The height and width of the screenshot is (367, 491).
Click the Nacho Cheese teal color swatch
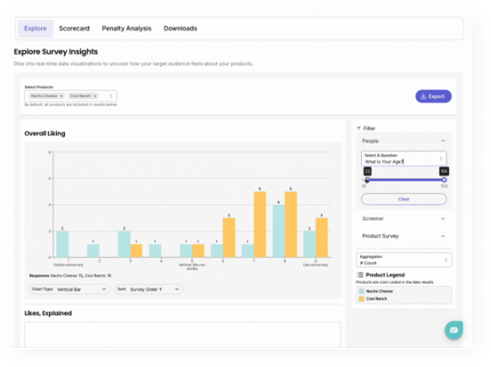362,291
